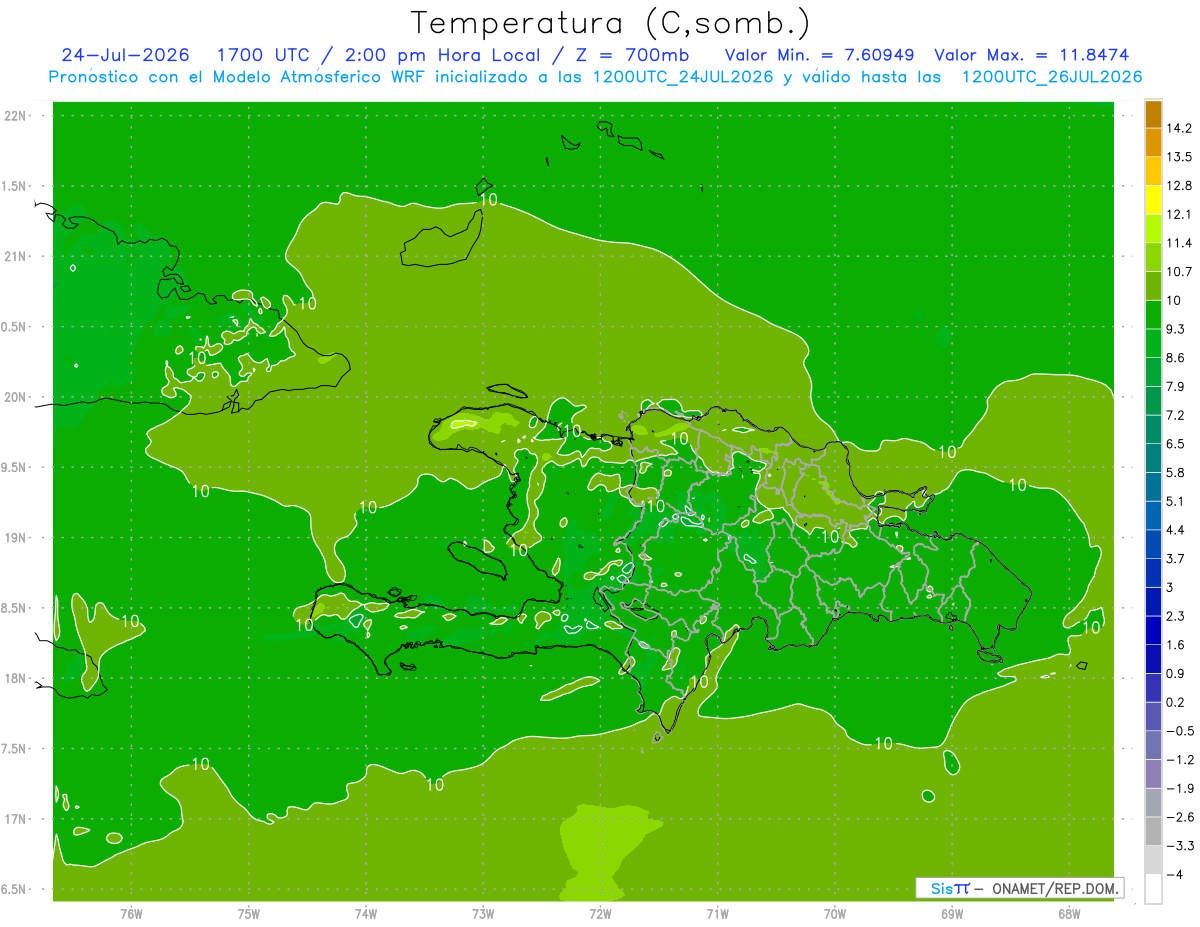Screen dimensions: 1200x927
Task: Click the "7.2" color scale value
Action: point(1175,415)
